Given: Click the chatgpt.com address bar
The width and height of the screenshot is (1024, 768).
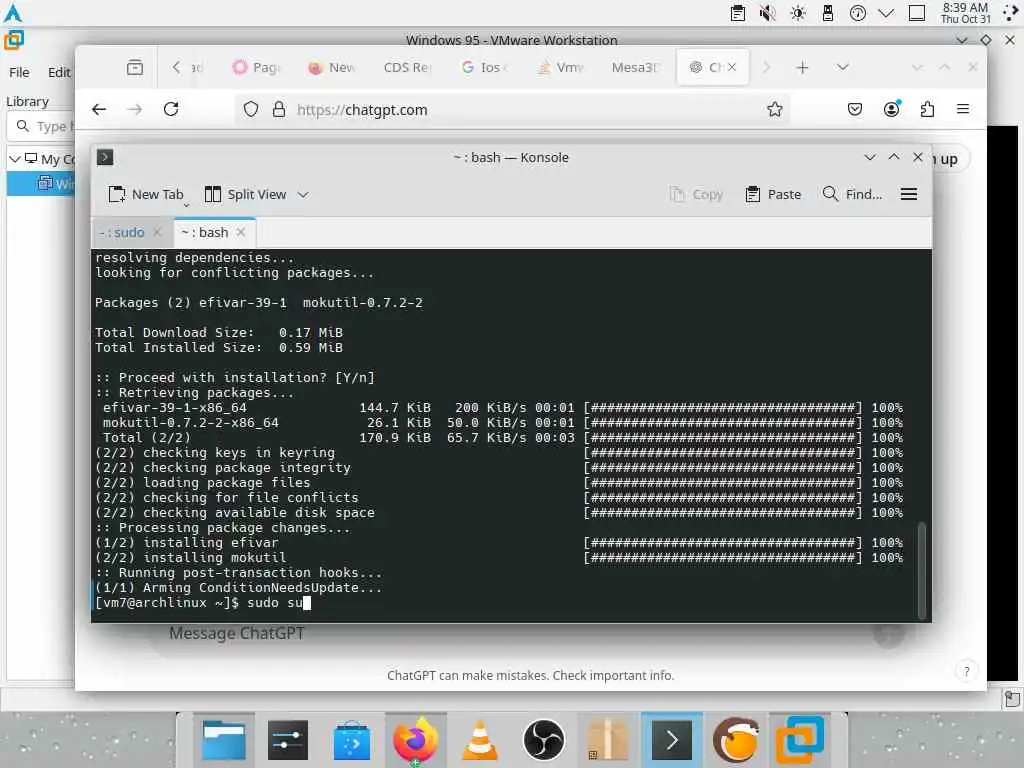Looking at the screenshot, I should [511, 109].
